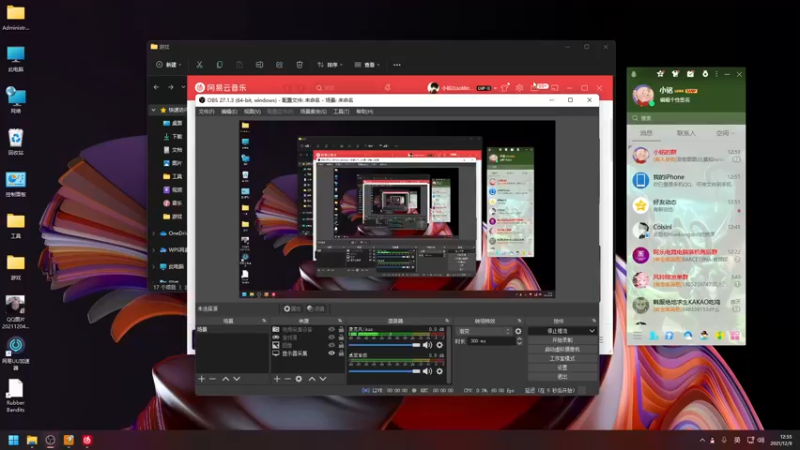Click the transition 时长 300 ms field

point(492,341)
